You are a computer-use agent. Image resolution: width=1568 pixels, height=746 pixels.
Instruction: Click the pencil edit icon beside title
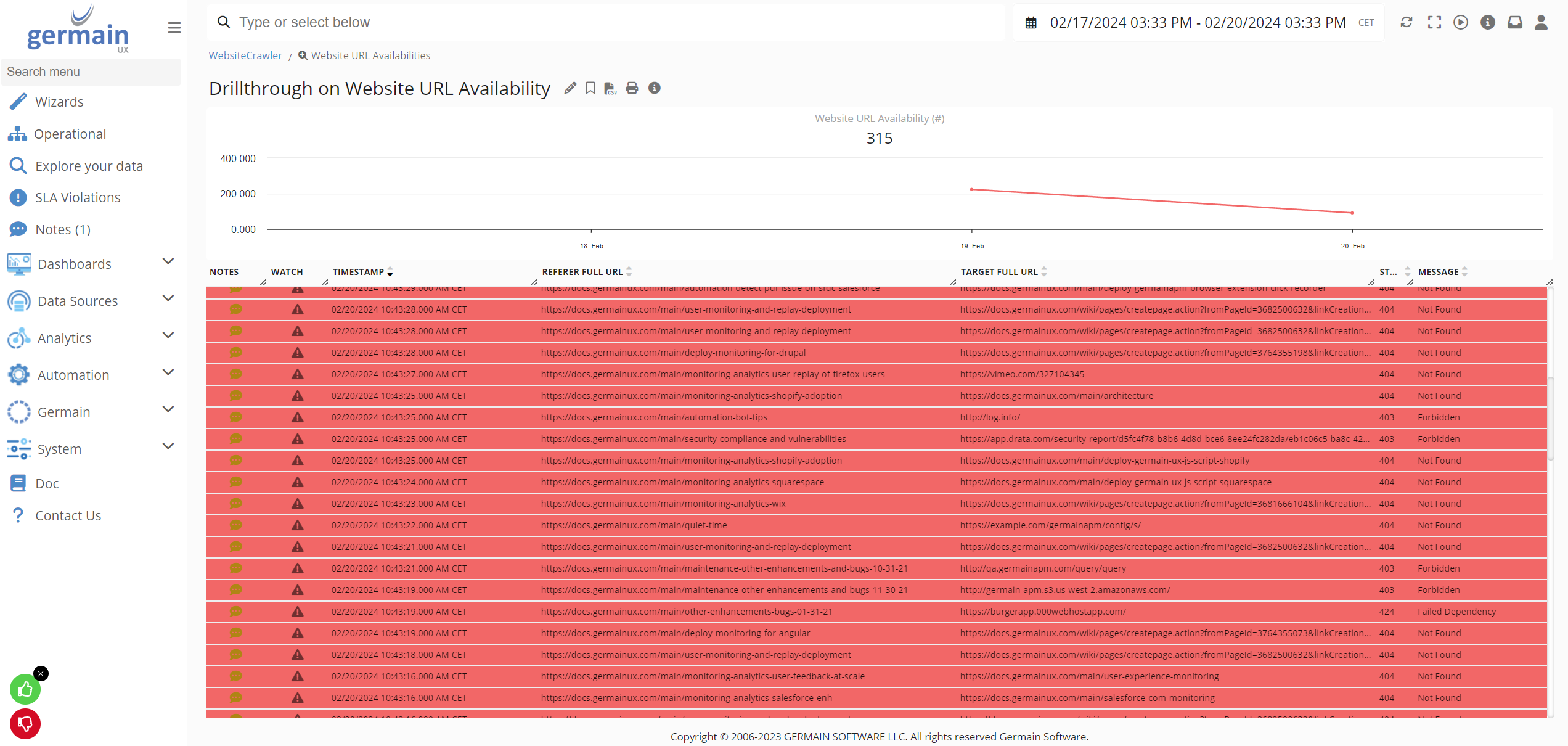[x=570, y=88]
